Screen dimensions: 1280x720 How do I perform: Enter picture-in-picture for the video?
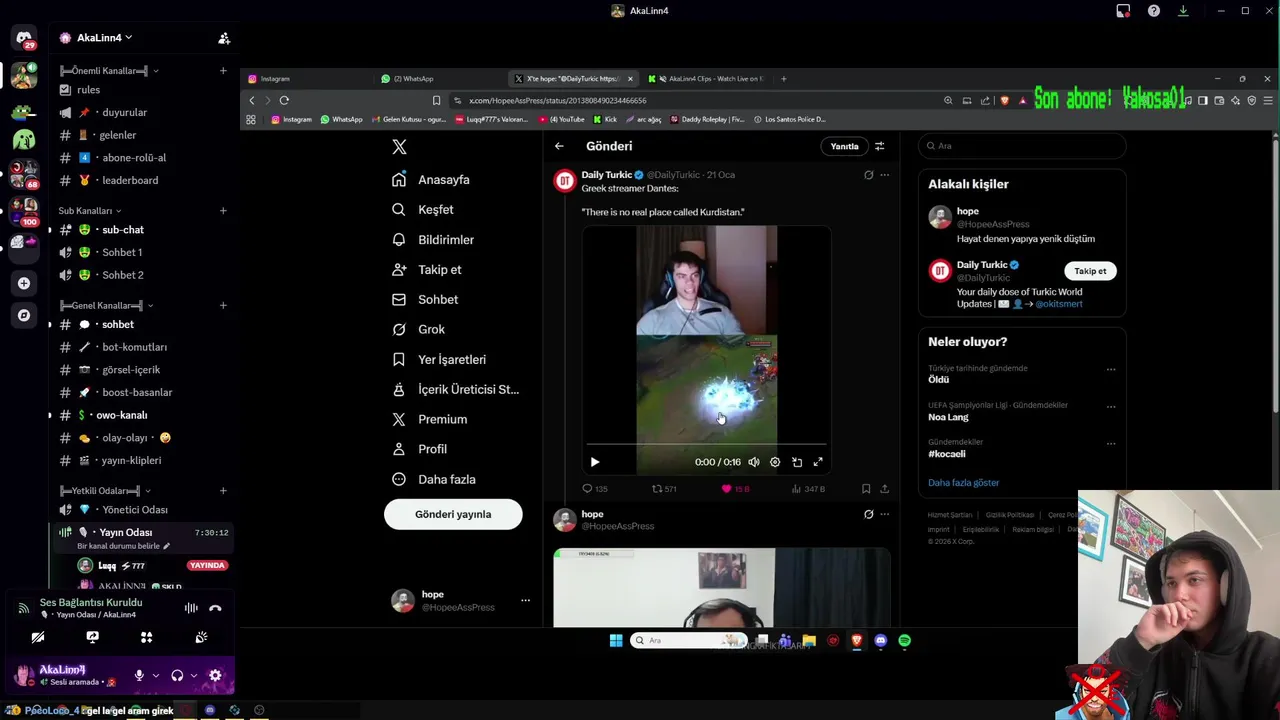pos(797,462)
